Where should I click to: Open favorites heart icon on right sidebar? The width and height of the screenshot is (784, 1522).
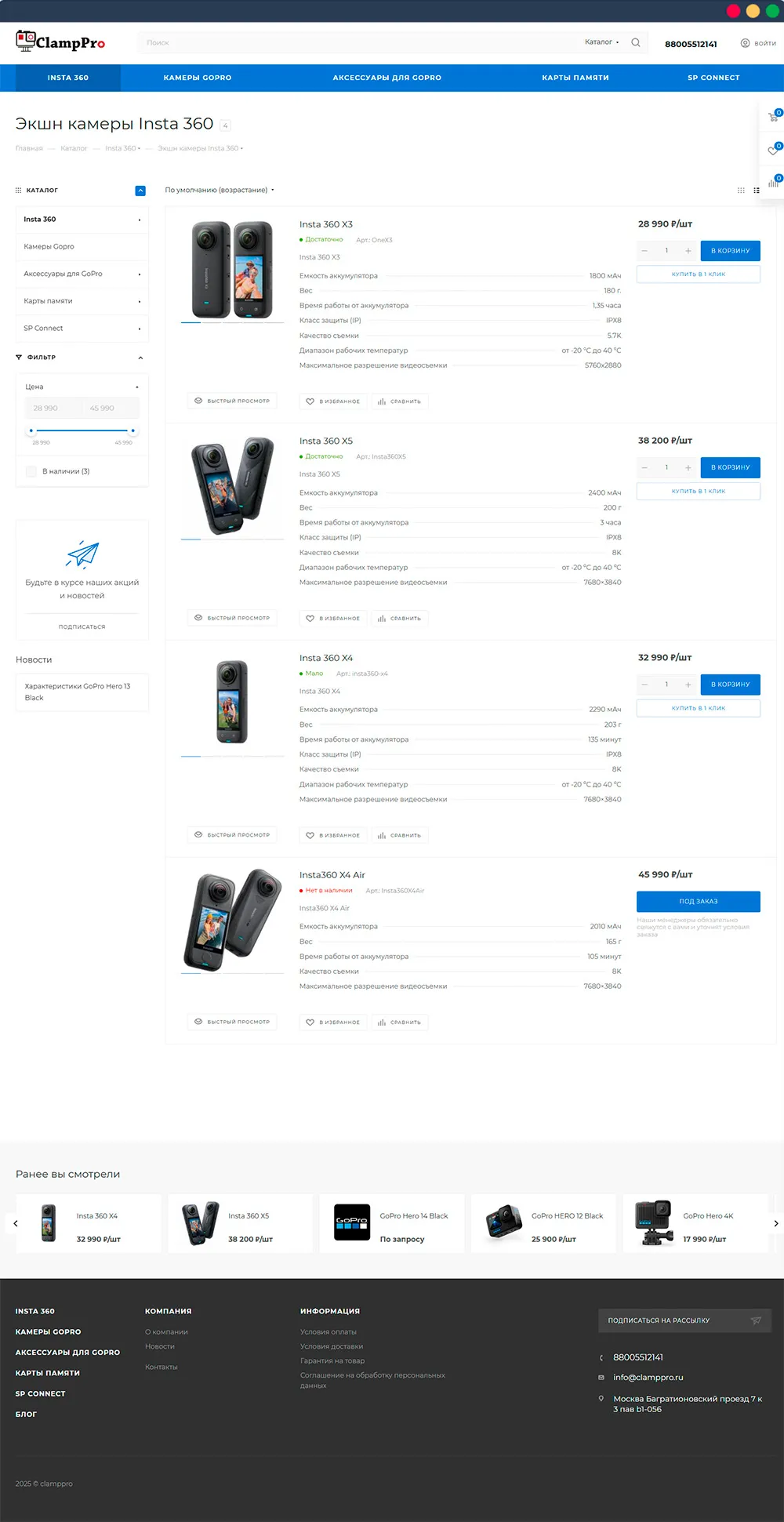point(773,150)
